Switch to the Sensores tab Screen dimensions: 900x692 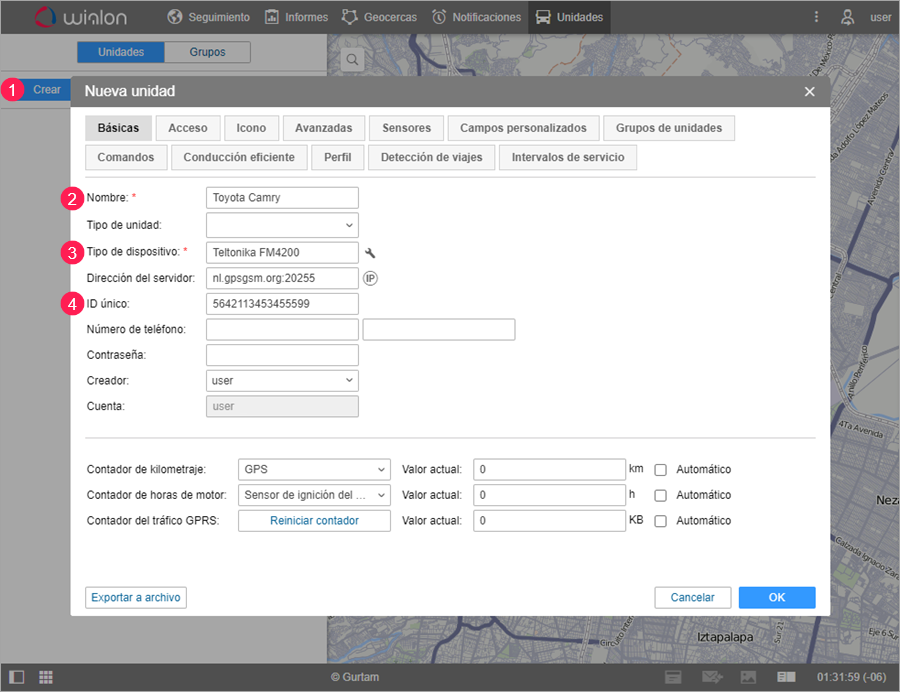406,128
